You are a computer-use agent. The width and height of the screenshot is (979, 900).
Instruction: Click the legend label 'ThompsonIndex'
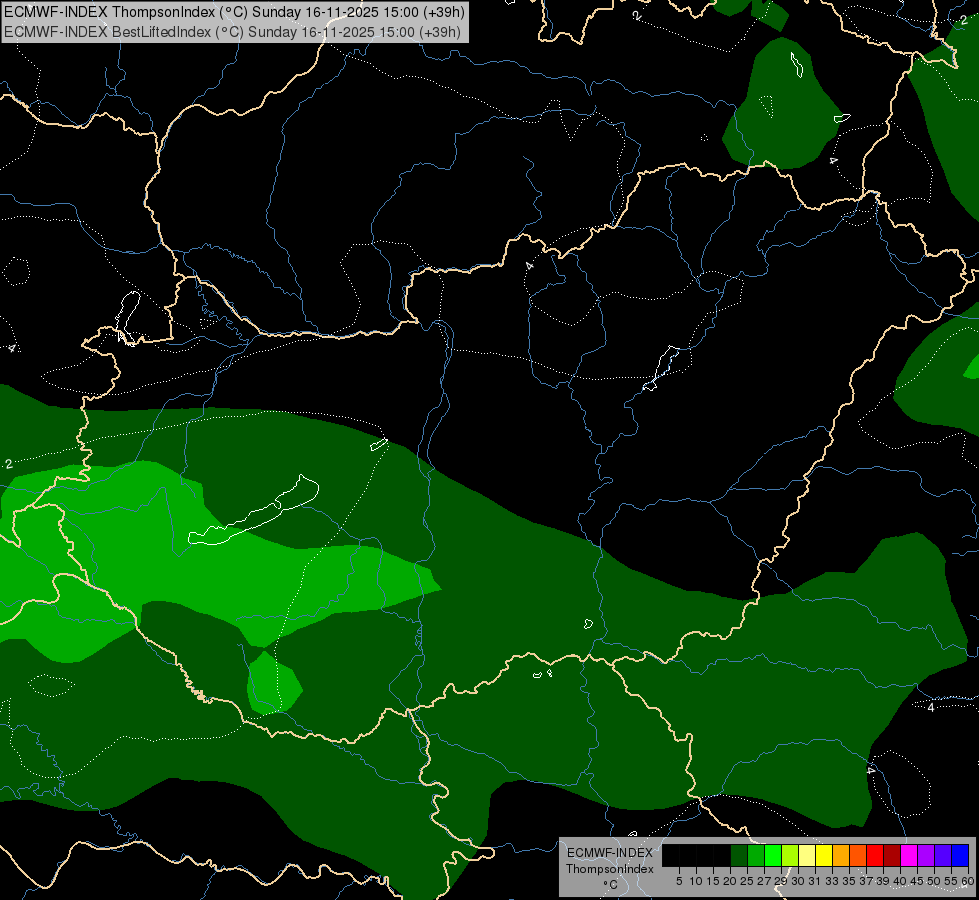(610, 869)
